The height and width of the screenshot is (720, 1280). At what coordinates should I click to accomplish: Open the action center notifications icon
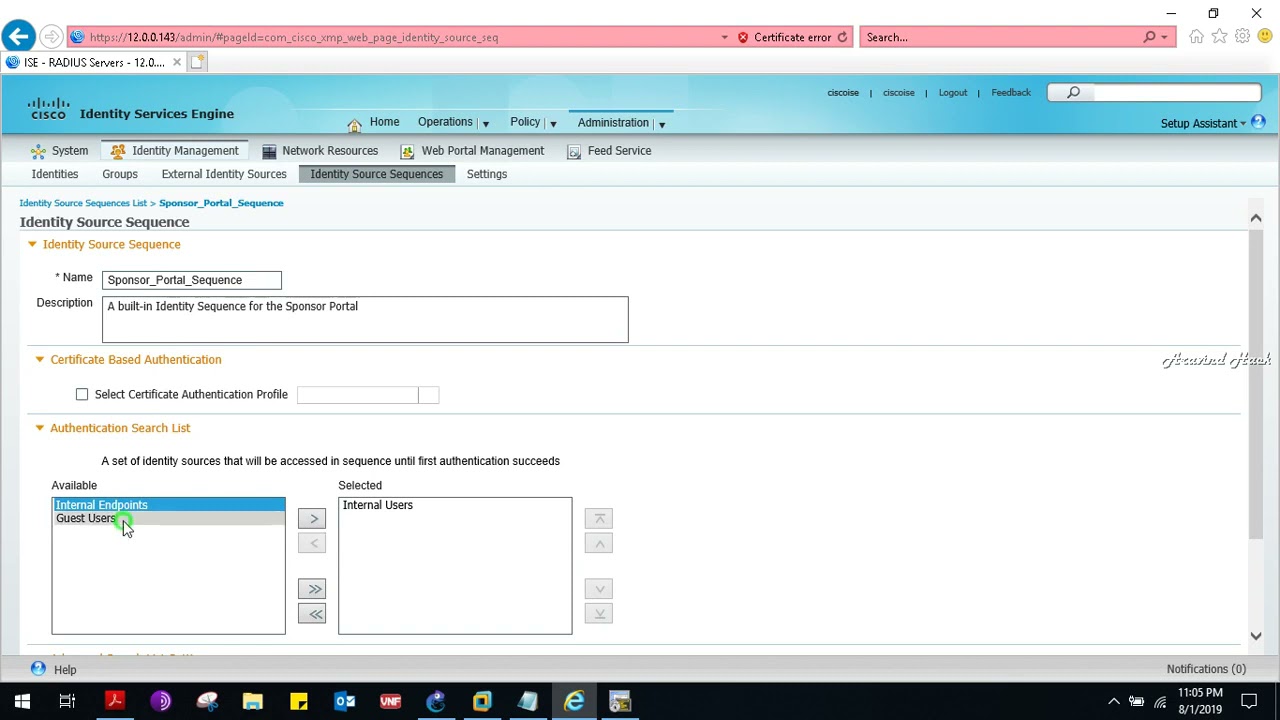coord(1249,701)
